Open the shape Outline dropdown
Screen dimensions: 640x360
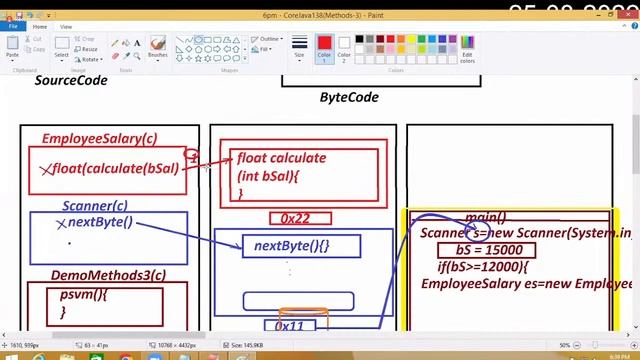click(267, 39)
